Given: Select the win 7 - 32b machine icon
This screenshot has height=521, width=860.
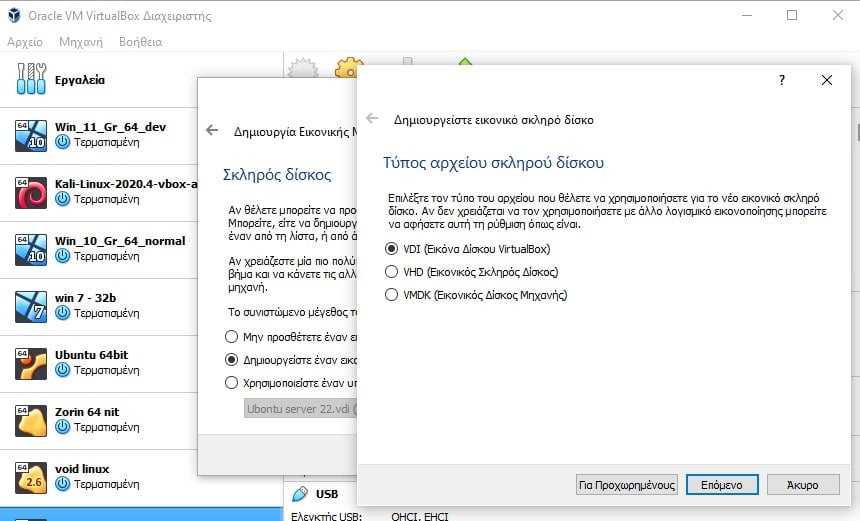Looking at the screenshot, I should (x=31, y=307).
